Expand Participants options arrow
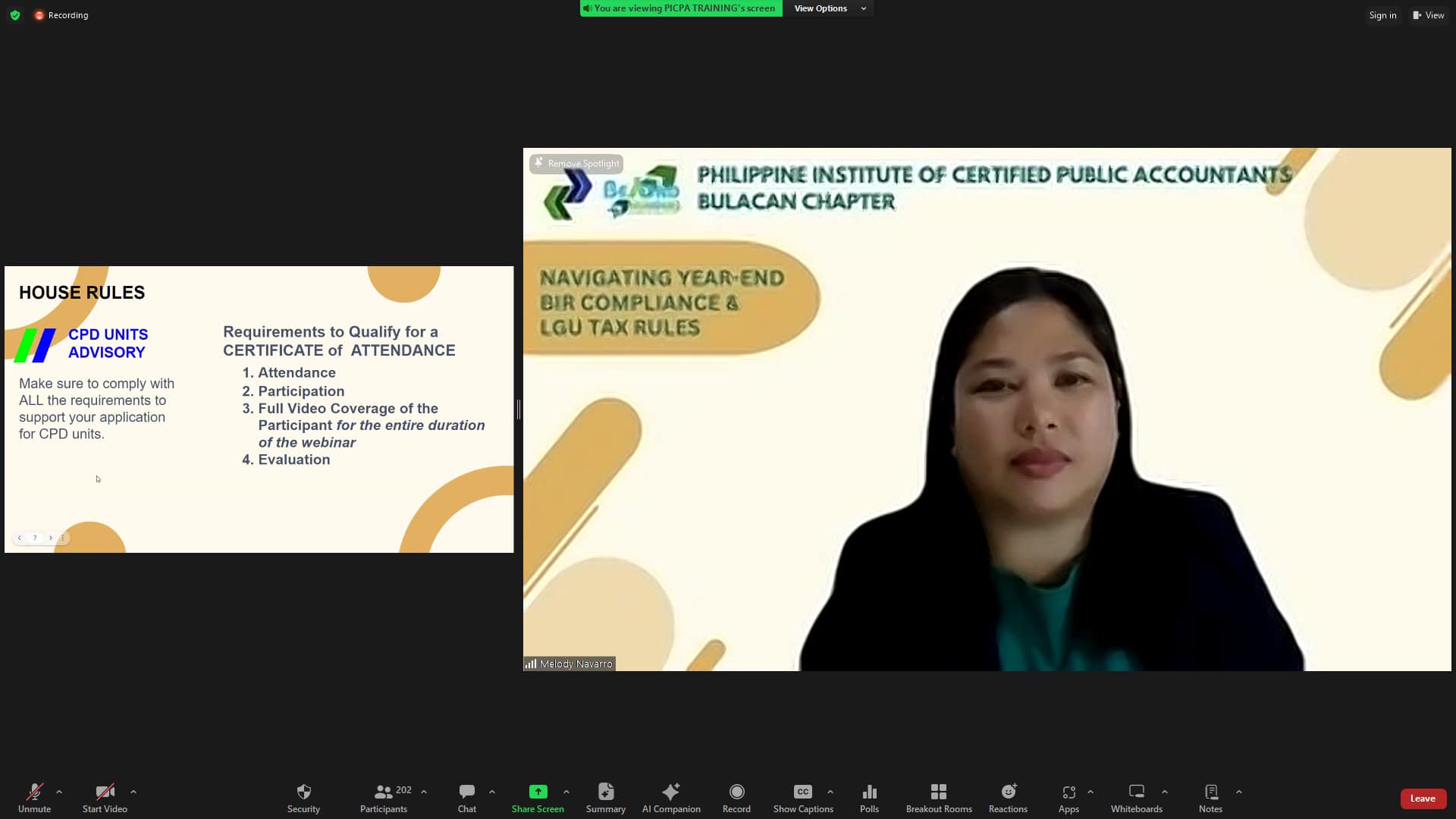This screenshot has height=819, width=1456. point(424,792)
